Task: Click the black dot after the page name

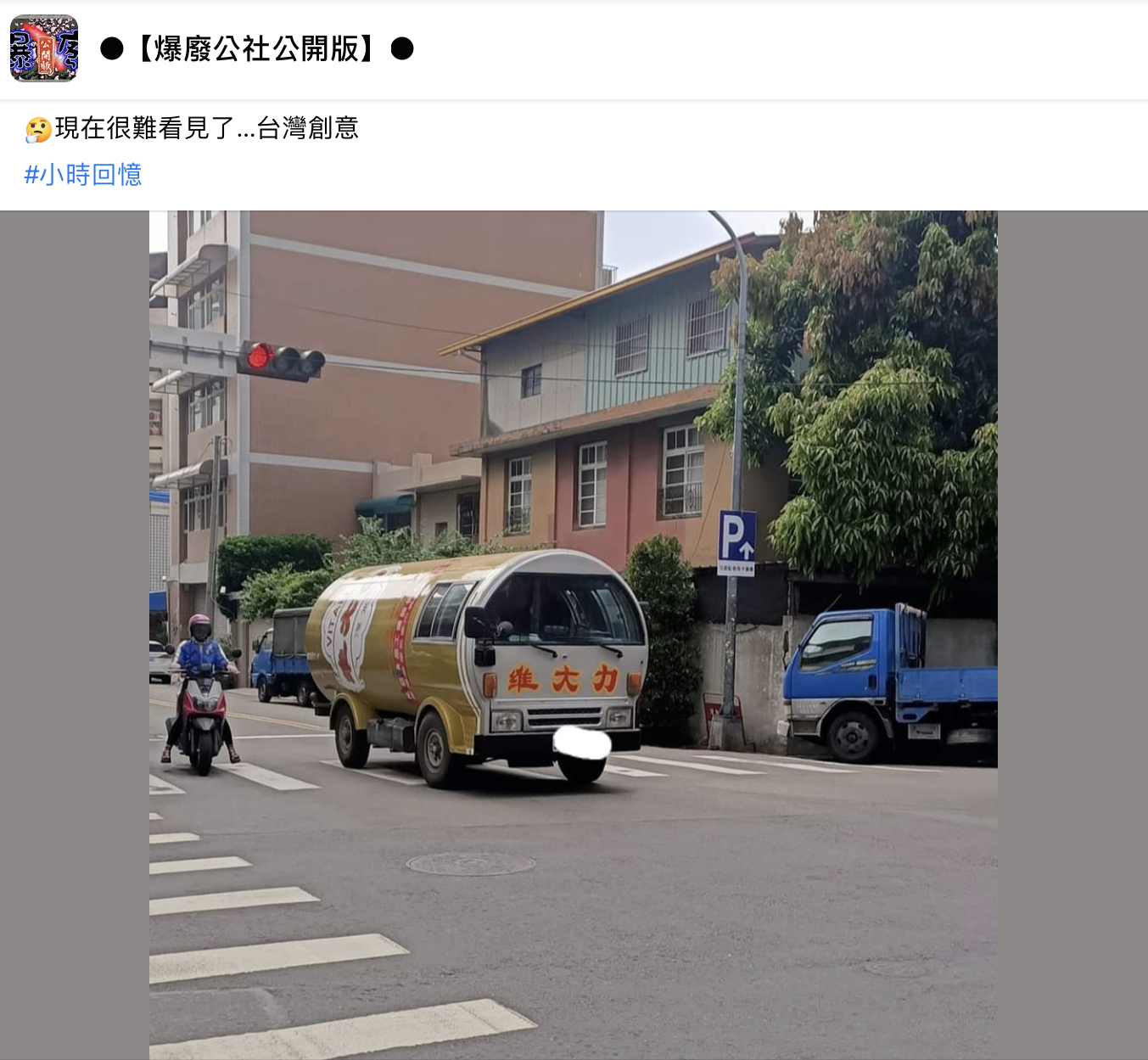Action: point(402,49)
